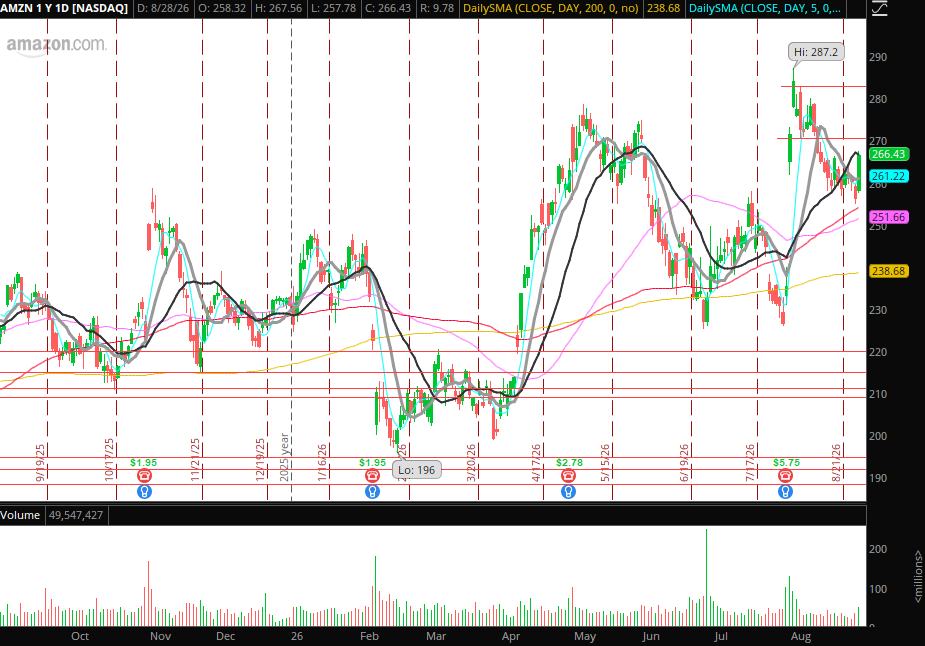This screenshot has width=925, height=646.
Task: Click the 200 price axis label
Action: pyautogui.click(x=878, y=436)
